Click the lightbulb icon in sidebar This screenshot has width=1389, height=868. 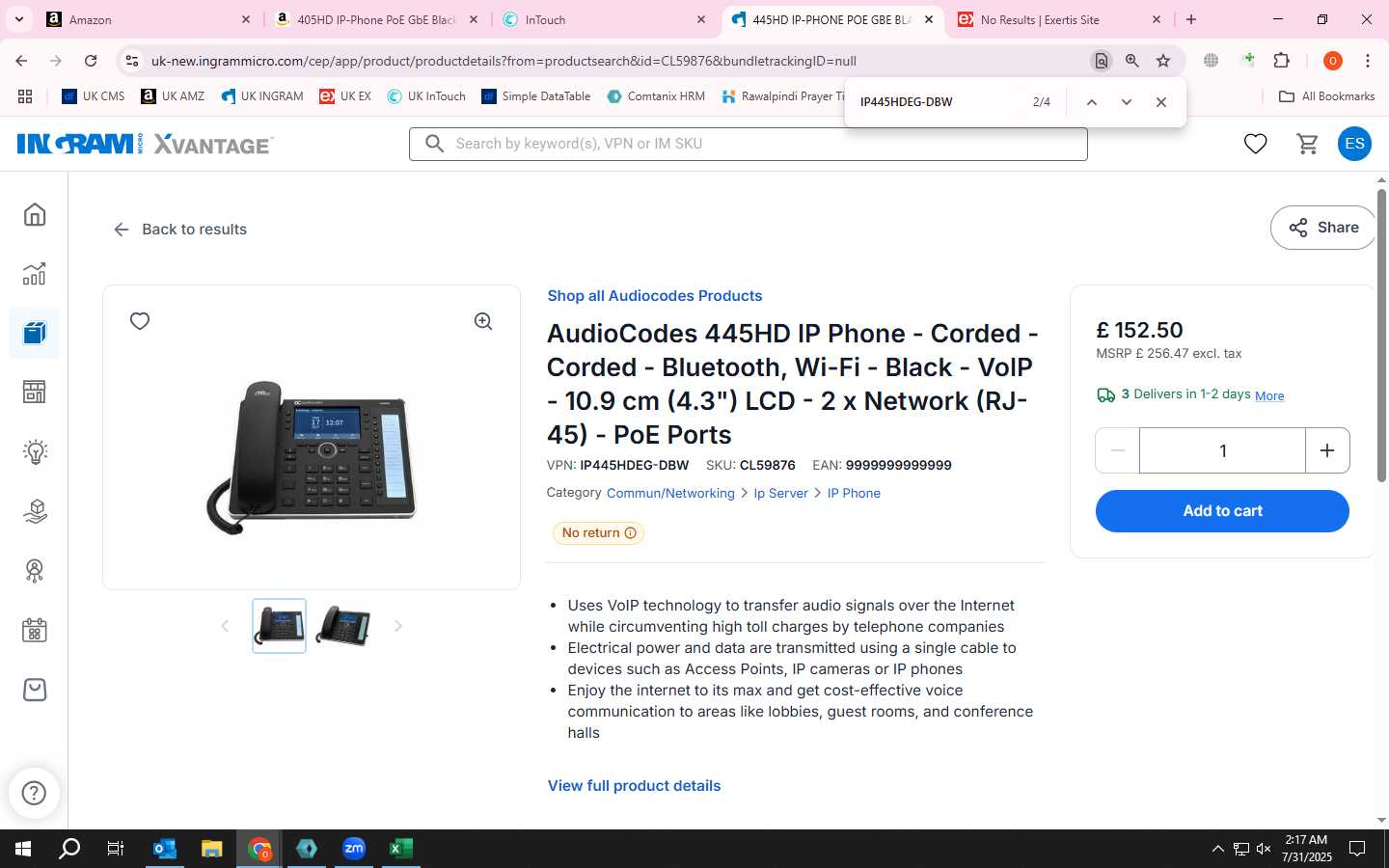[35, 451]
